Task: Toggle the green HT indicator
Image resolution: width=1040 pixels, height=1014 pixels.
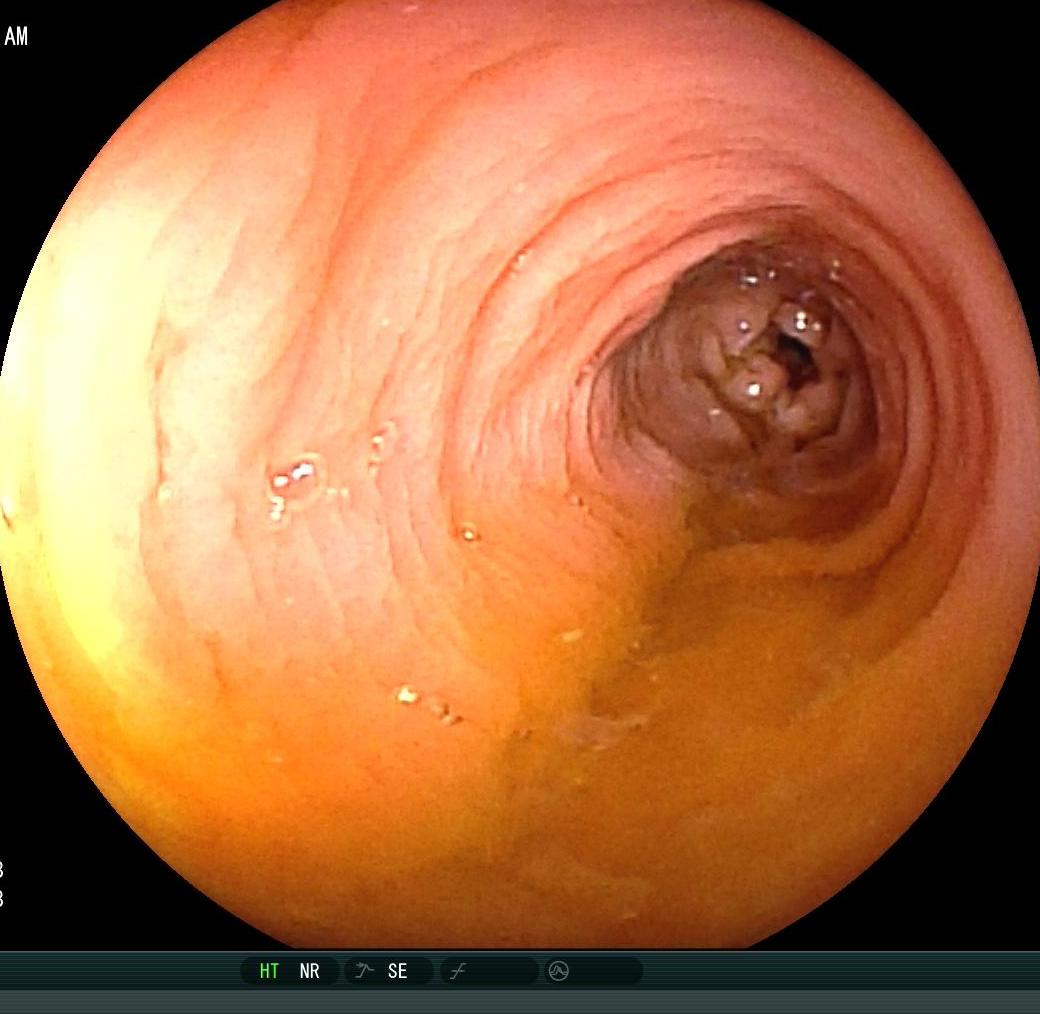Action: tap(269, 971)
